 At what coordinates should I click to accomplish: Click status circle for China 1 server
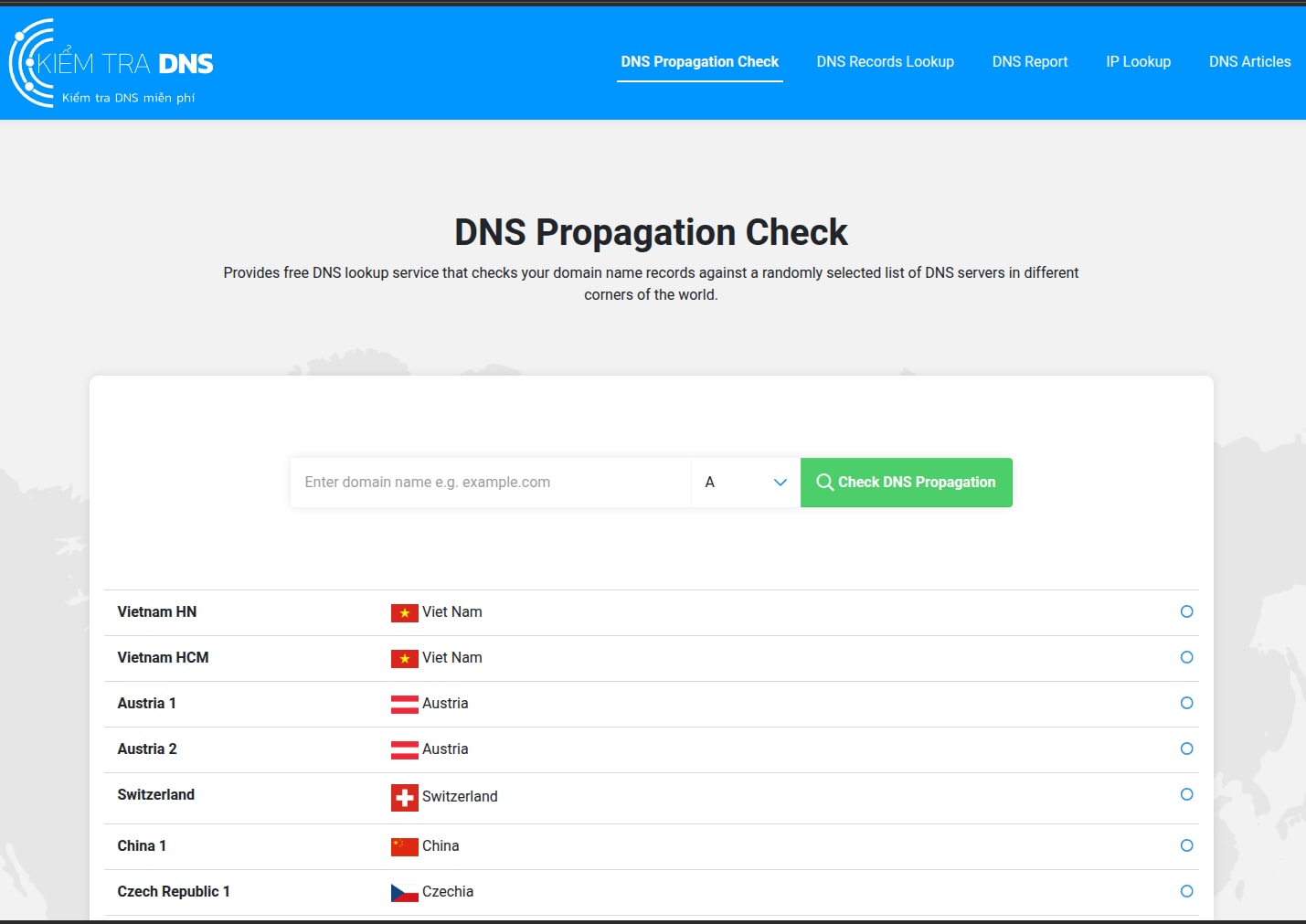coord(1186,845)
